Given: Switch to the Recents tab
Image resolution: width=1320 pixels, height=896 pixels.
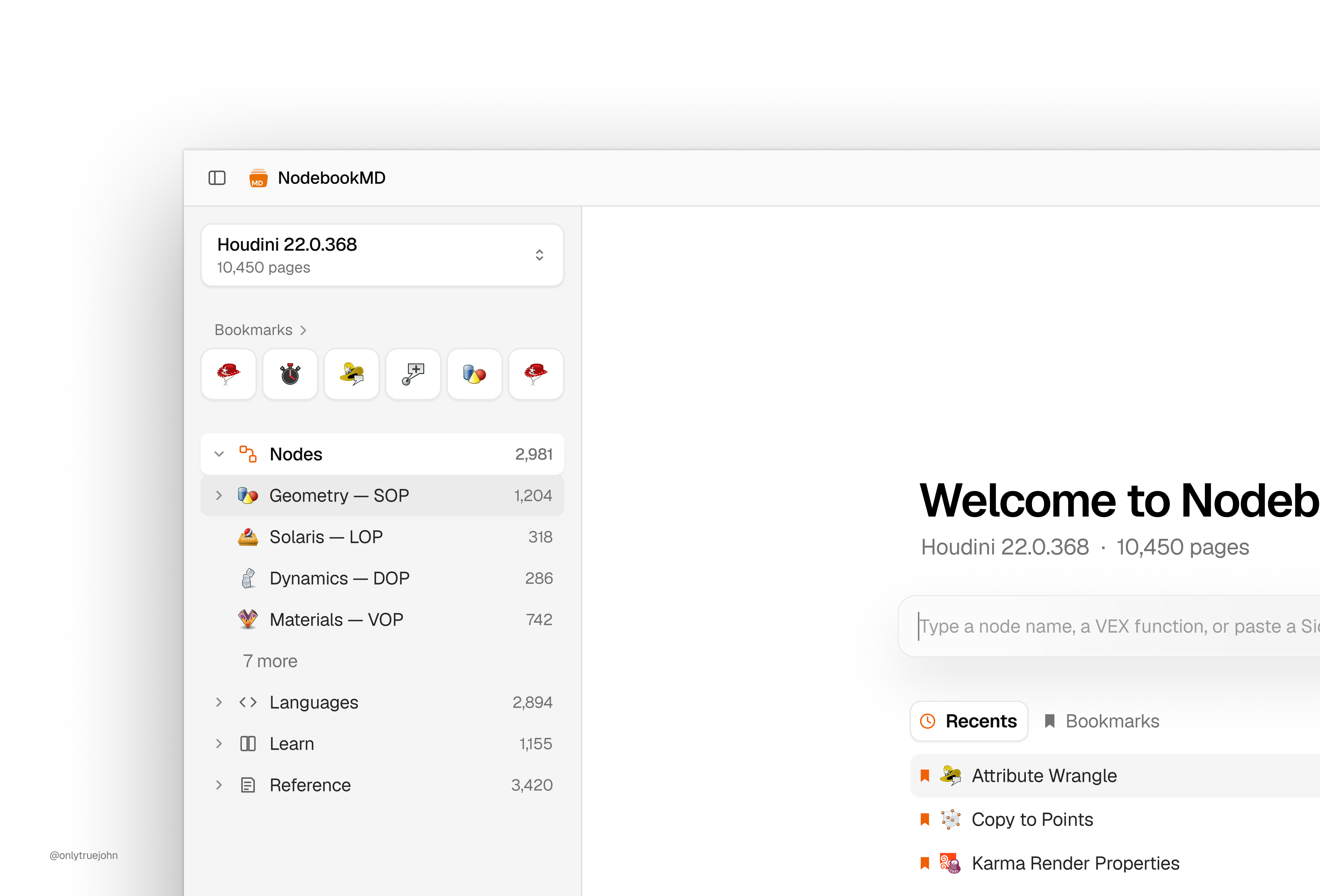Looking at the screenshot, I should point(969,721).
